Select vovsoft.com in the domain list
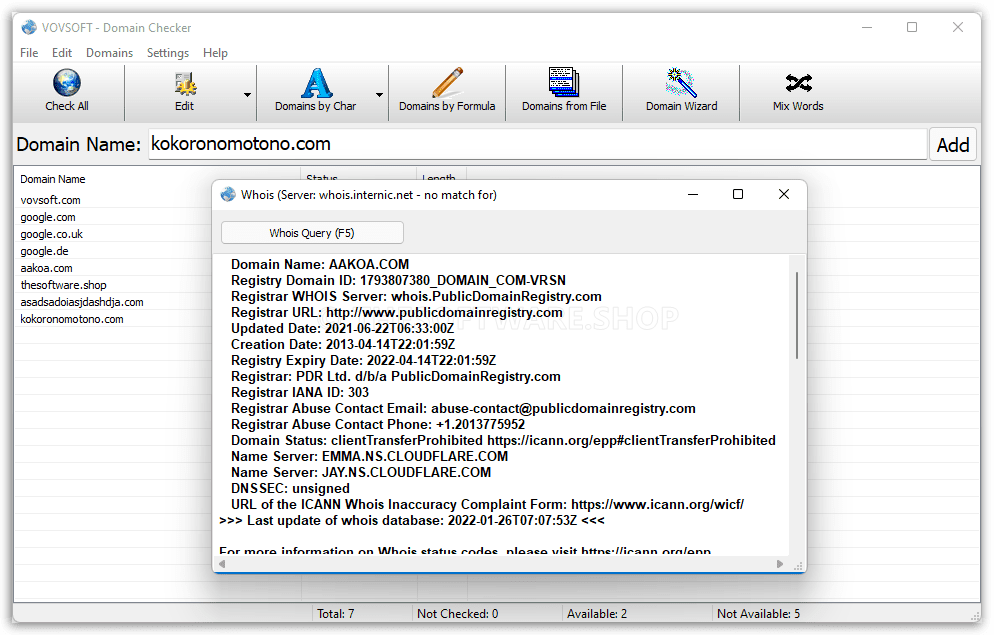 pyautogui.click(x=50, y=200)
